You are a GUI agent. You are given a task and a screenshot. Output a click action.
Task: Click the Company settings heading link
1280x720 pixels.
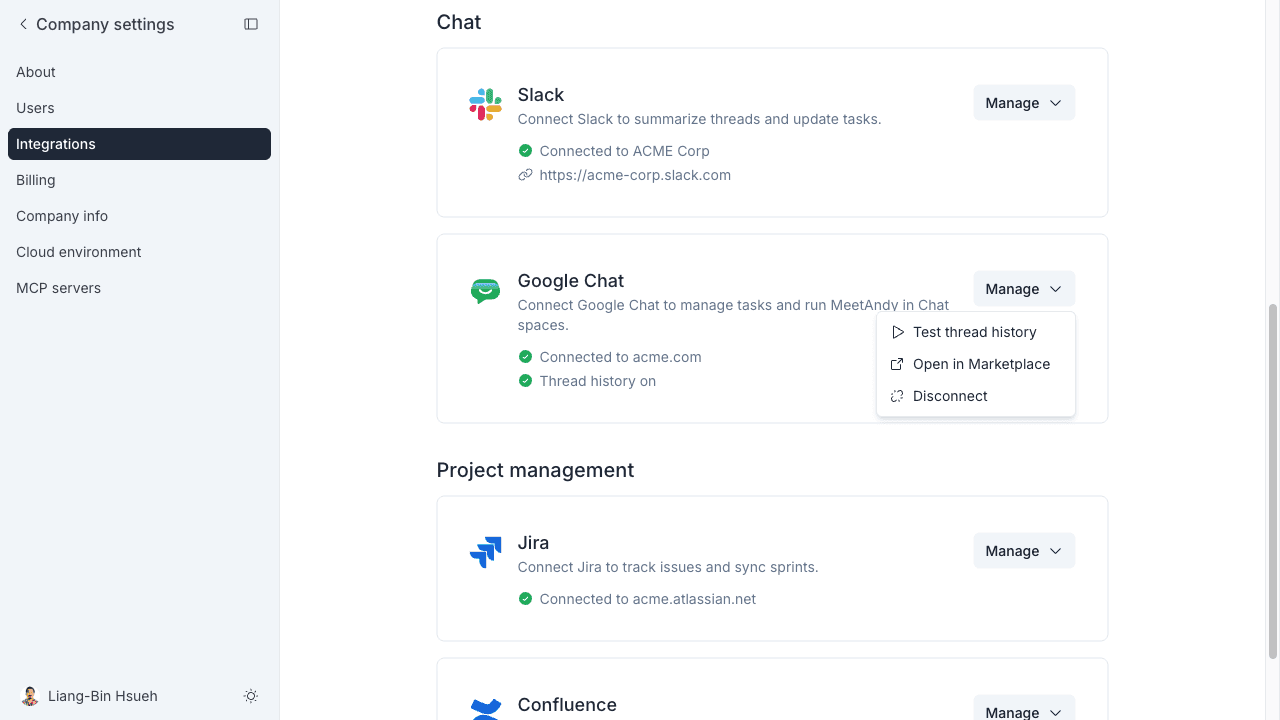[105, 24]
